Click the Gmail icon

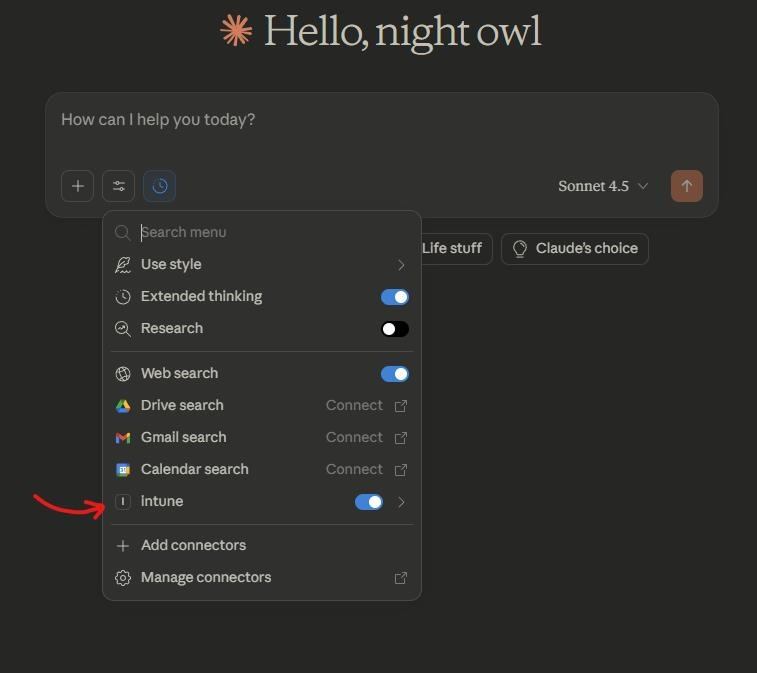tap(123, 438)
